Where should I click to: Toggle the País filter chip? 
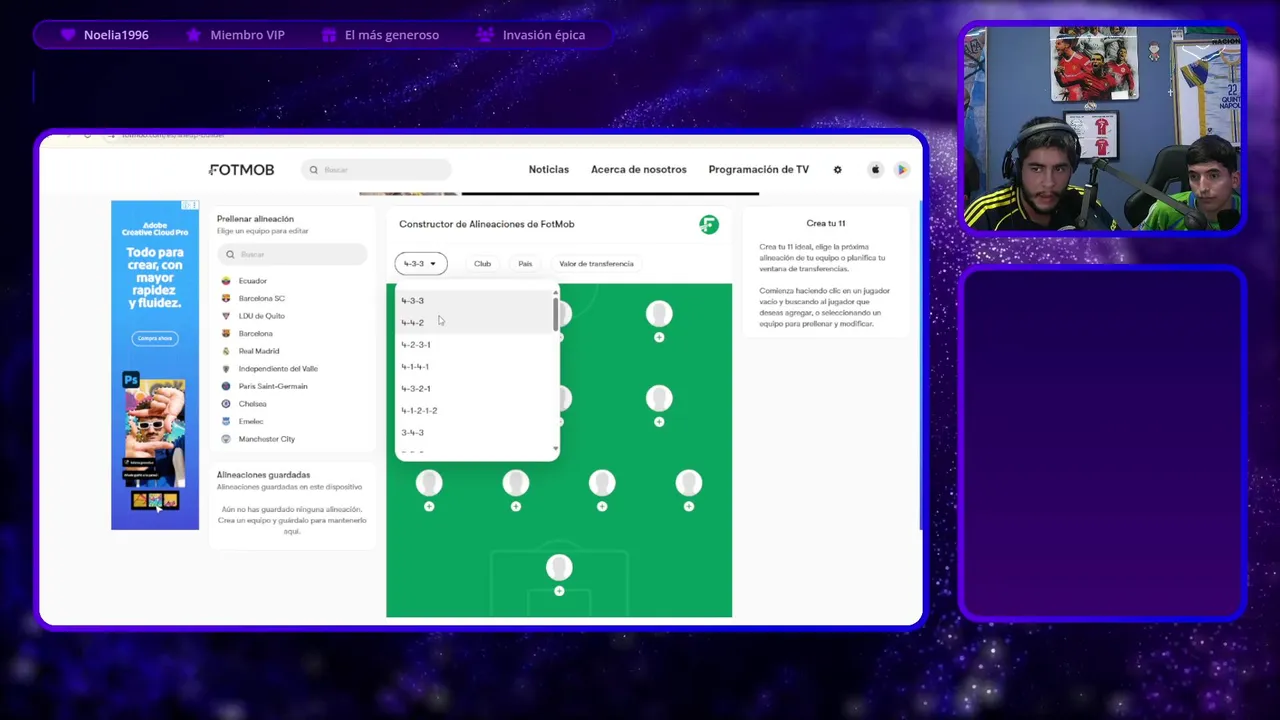525,264
